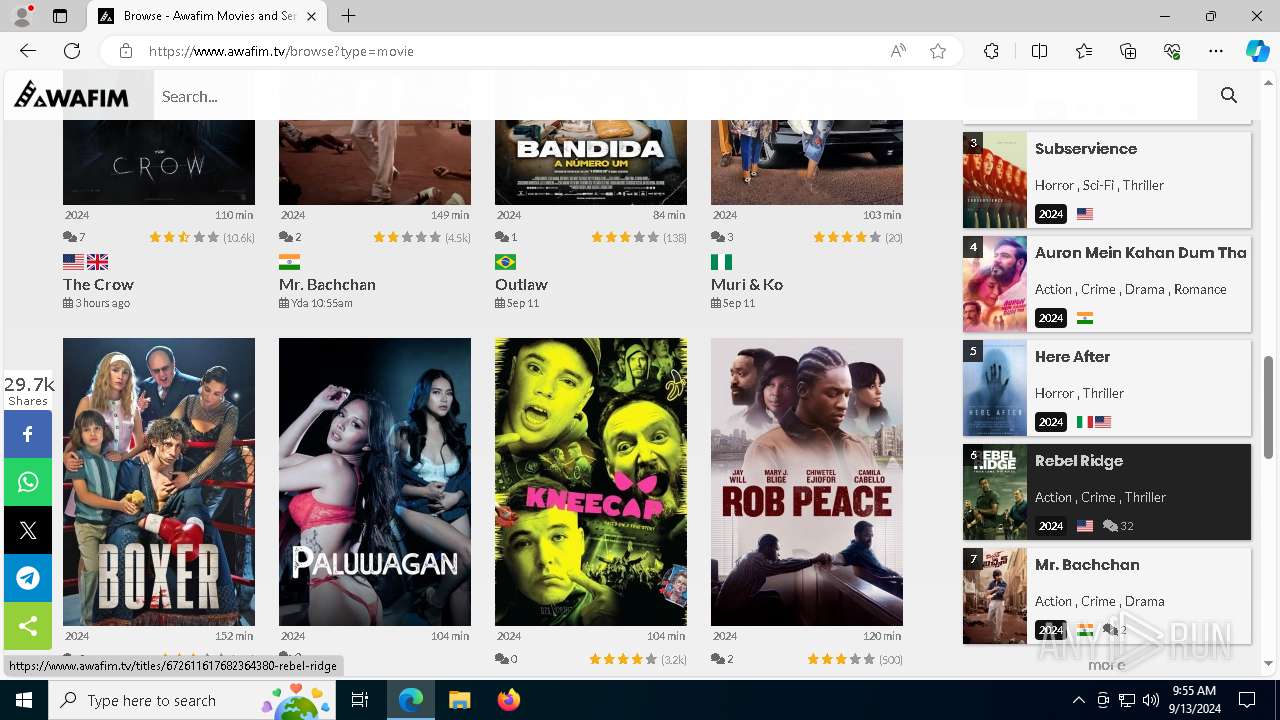The height and width of the screenshot is (720, 1280).
Task: Click the Subservience sidebar thumbnail
Action: (995, 180)
